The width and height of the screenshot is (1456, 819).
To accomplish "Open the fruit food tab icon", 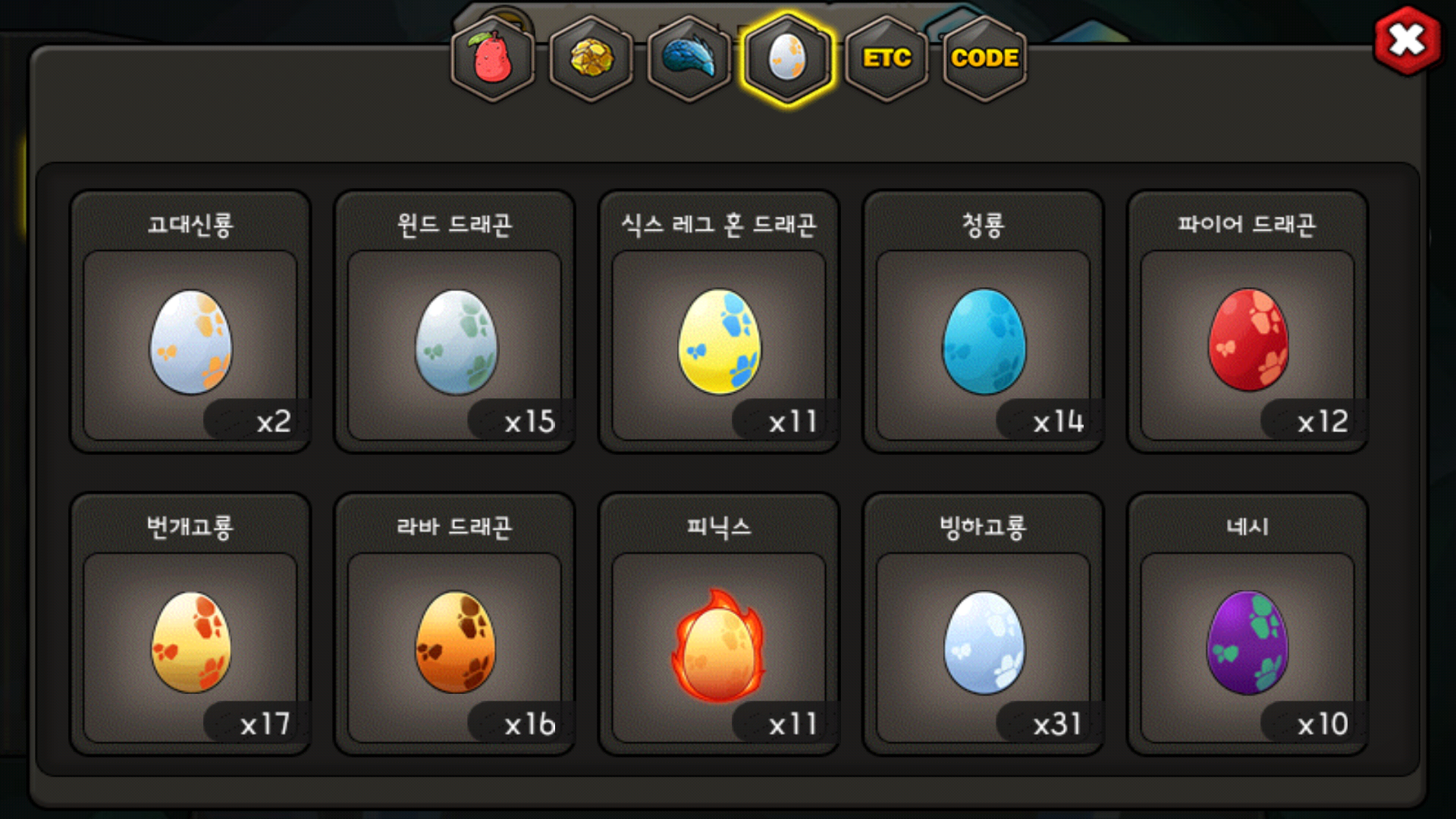I will click(493, 58).
